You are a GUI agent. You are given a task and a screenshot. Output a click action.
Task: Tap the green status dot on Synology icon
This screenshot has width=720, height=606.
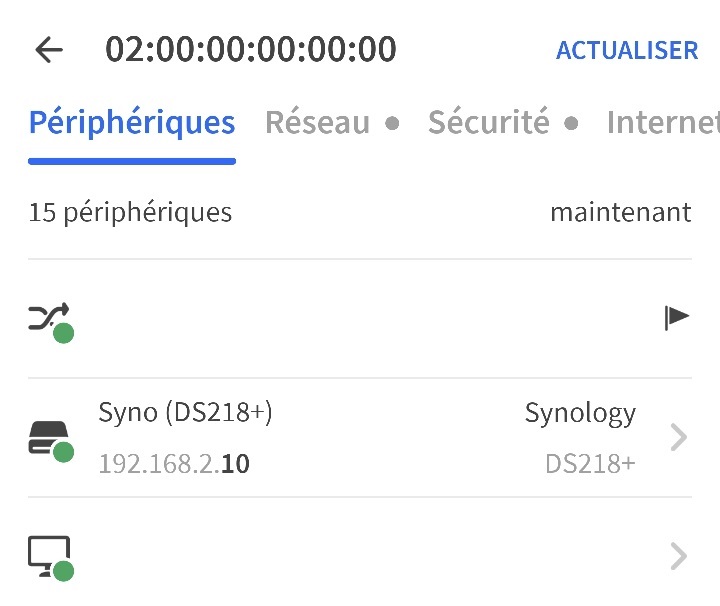point(64,453)
